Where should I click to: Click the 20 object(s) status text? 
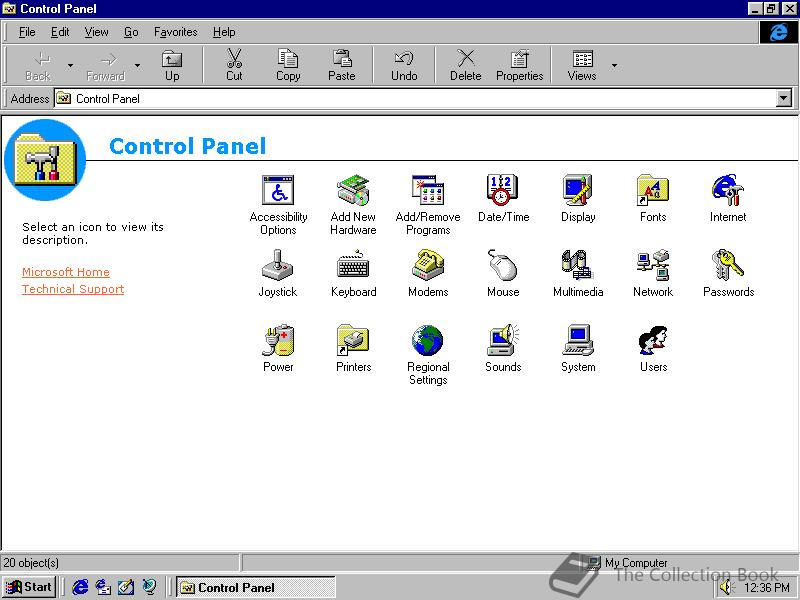tap(31, 563)
